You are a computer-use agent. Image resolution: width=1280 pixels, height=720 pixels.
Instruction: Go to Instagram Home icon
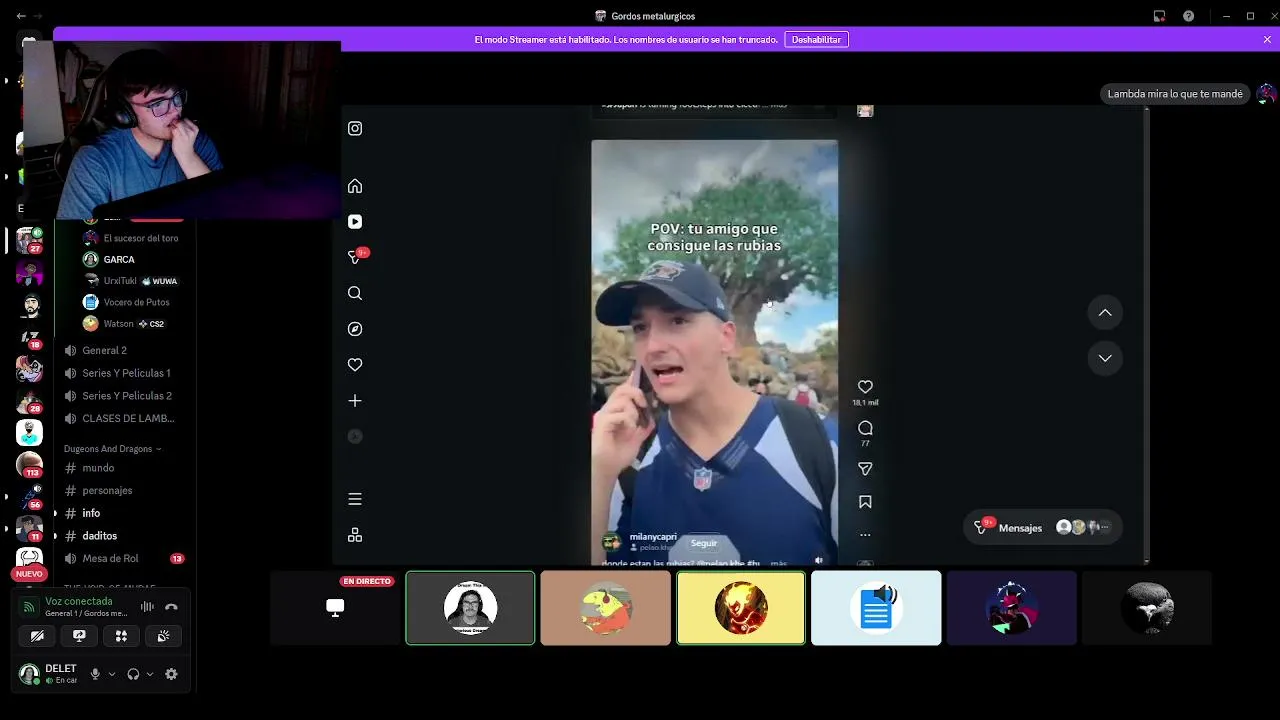point(355,186)
